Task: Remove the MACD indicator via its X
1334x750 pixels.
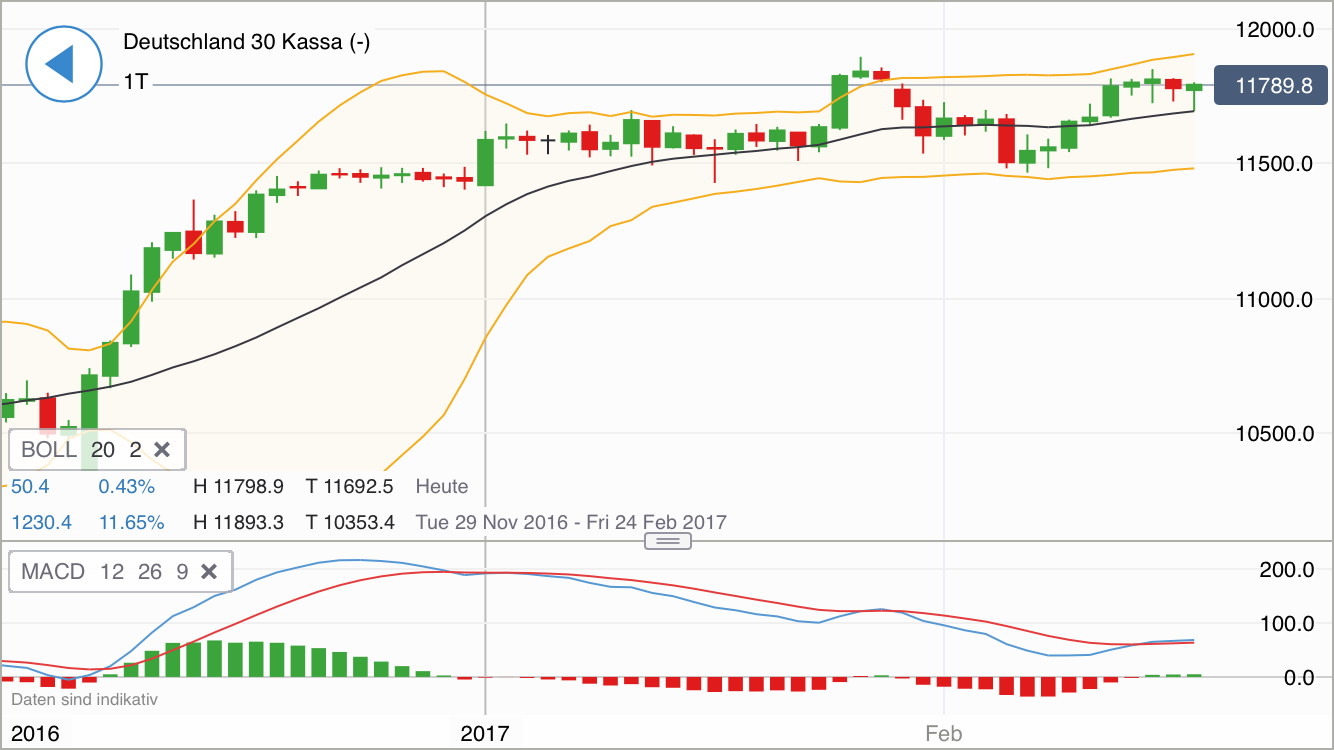Action: [209, 571]
